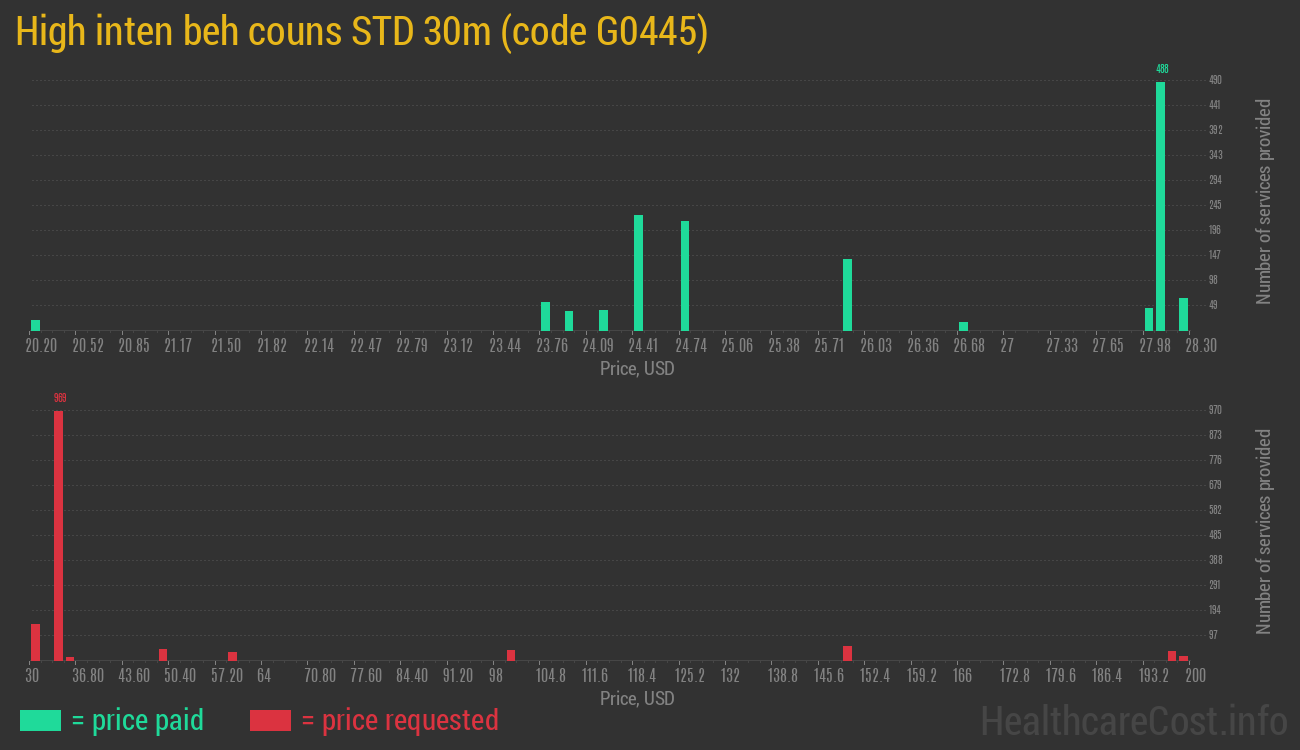Click the "= price requested" legend label

pos(399,720)
